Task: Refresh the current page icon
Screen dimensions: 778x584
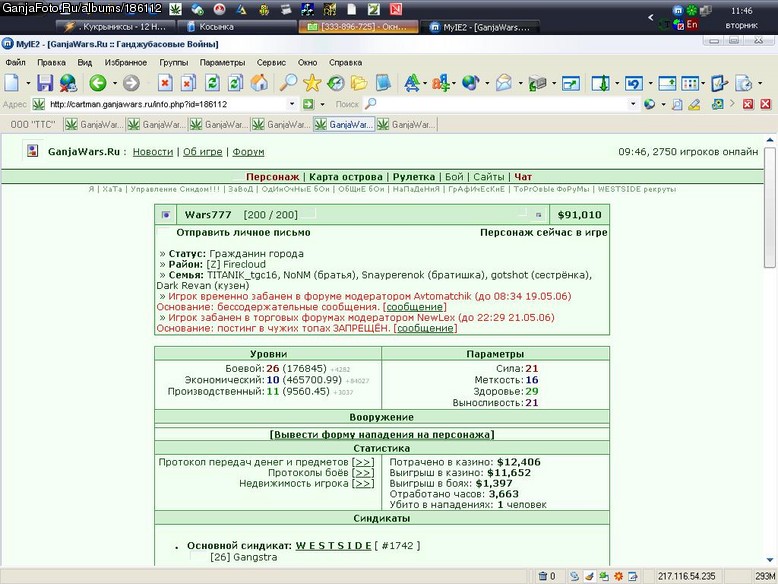Action: 212,83
